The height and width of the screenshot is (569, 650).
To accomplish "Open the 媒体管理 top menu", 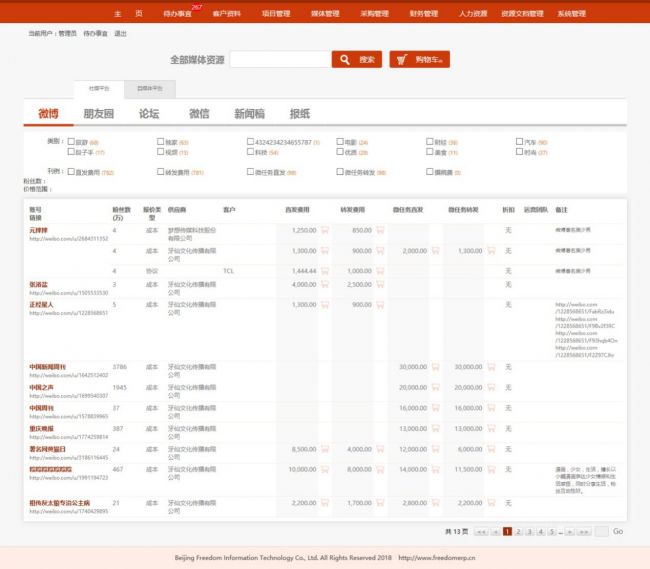I will (326, 14).
